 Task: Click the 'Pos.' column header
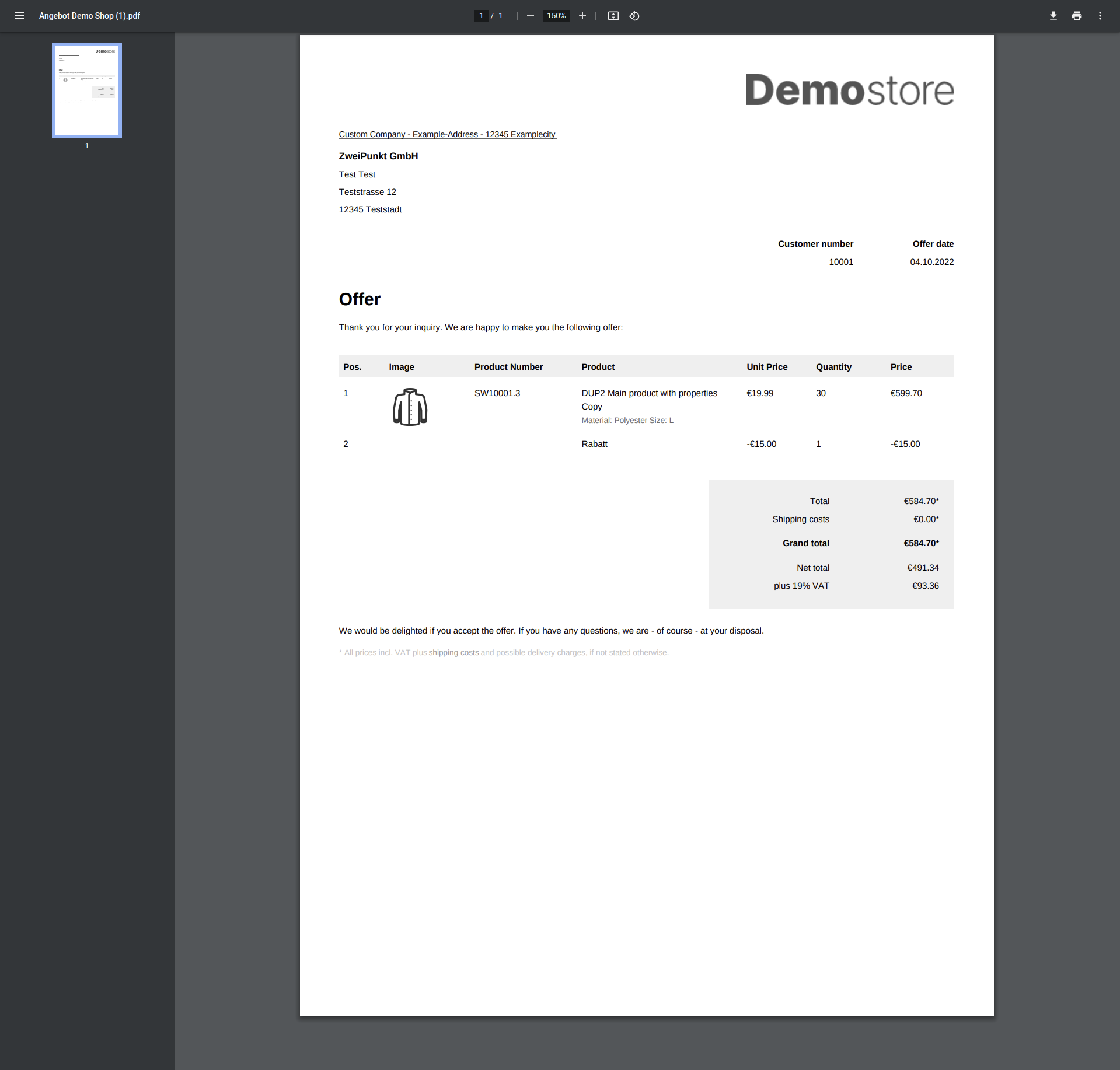coord(353,367)
